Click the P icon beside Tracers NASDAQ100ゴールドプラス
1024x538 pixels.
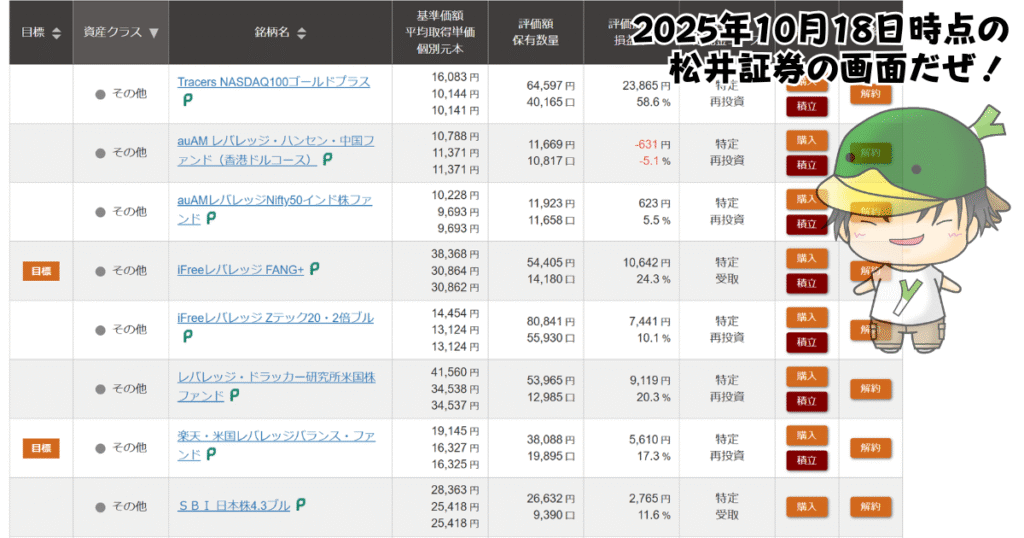[187, 100]
